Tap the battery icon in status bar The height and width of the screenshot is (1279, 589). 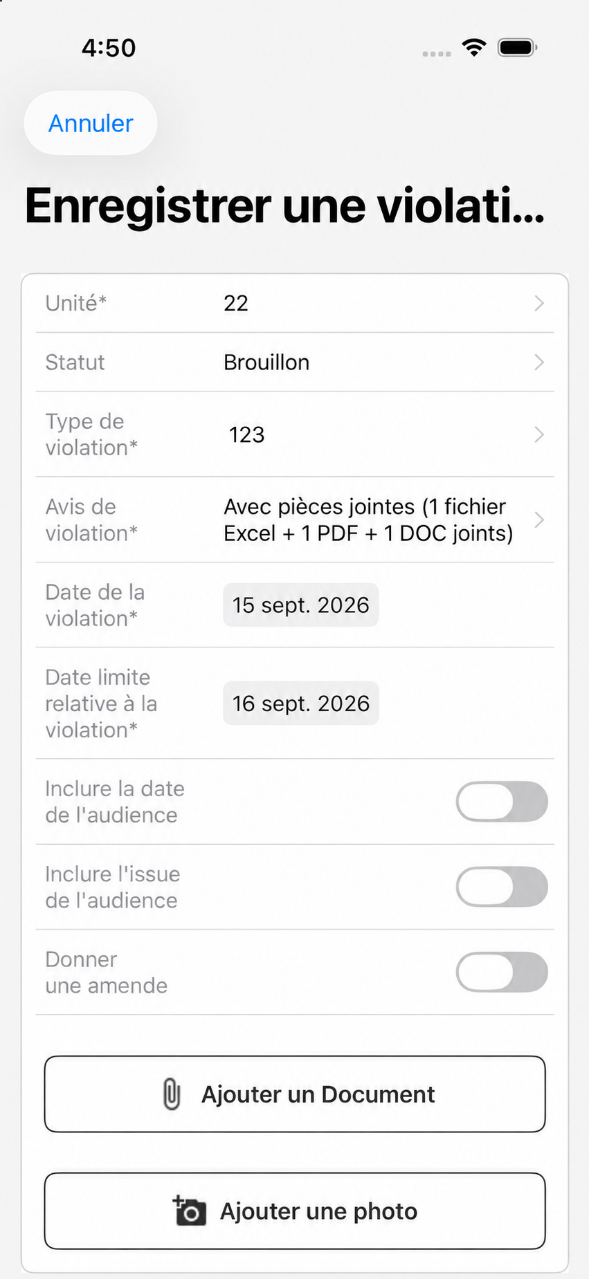click(x=518, y=47)
